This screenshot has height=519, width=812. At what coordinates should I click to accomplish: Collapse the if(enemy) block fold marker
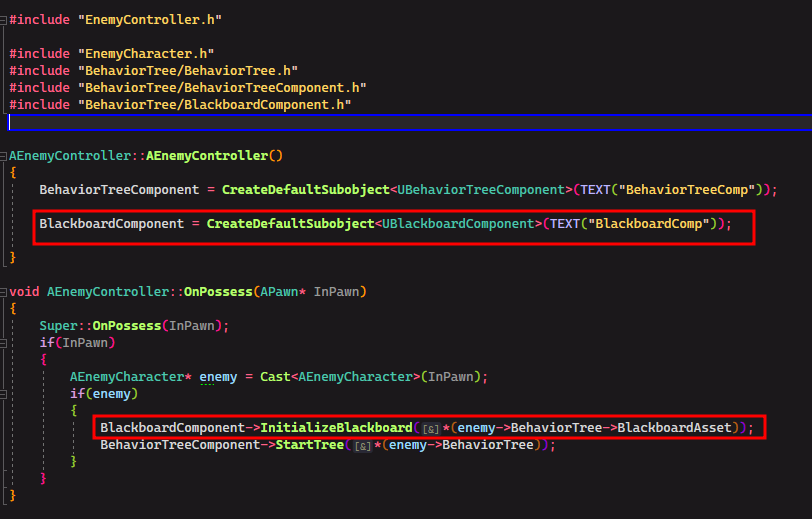(x=3, y=394)
